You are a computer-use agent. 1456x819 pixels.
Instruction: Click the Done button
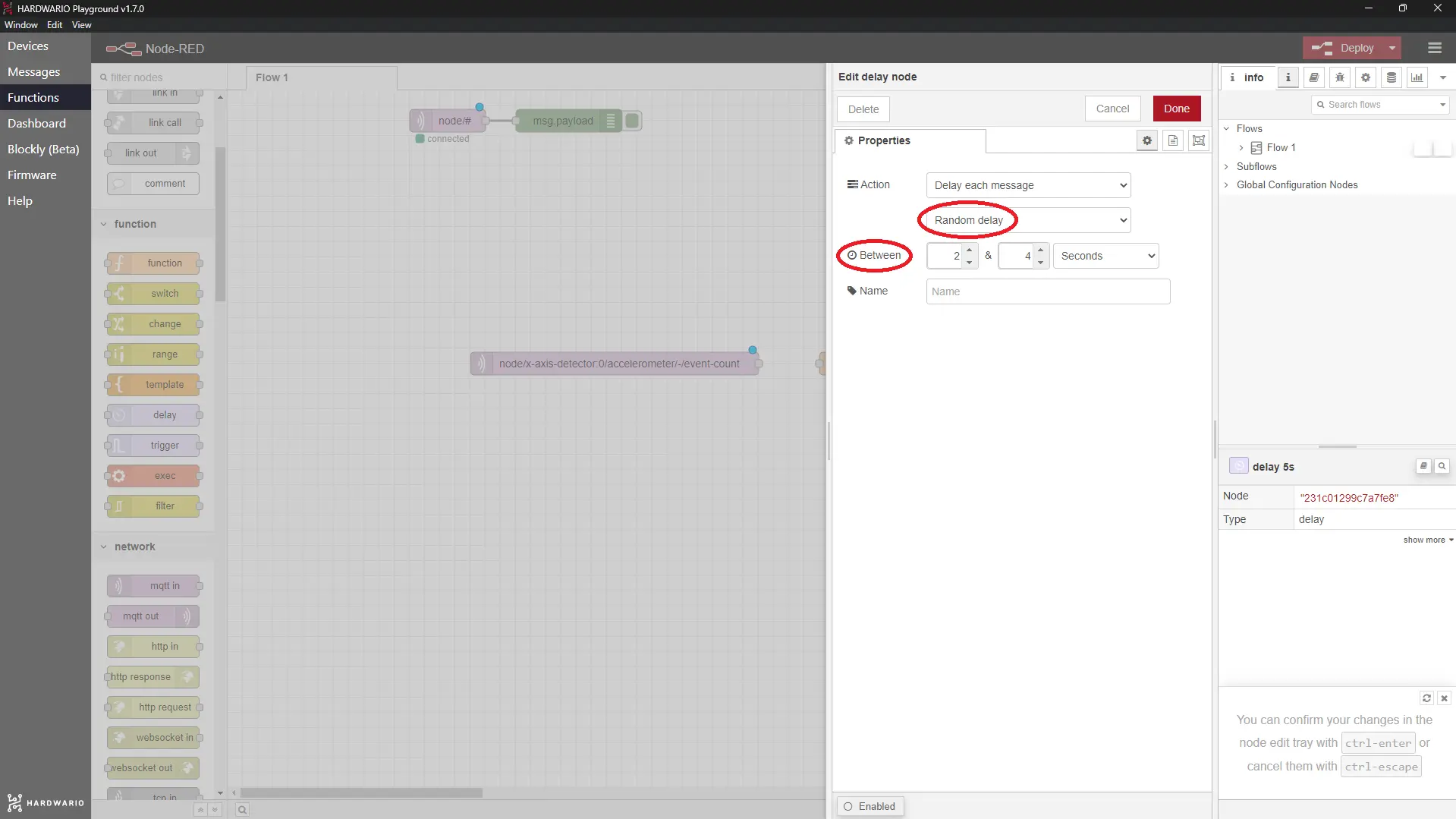coord(1177,109)
